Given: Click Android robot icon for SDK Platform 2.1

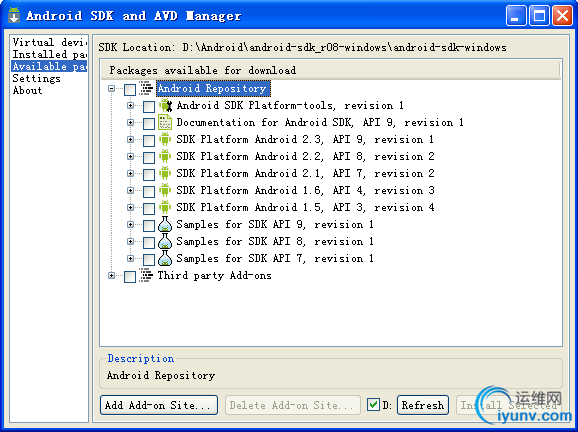Looking at the screenshot, I should click(165, 173).
